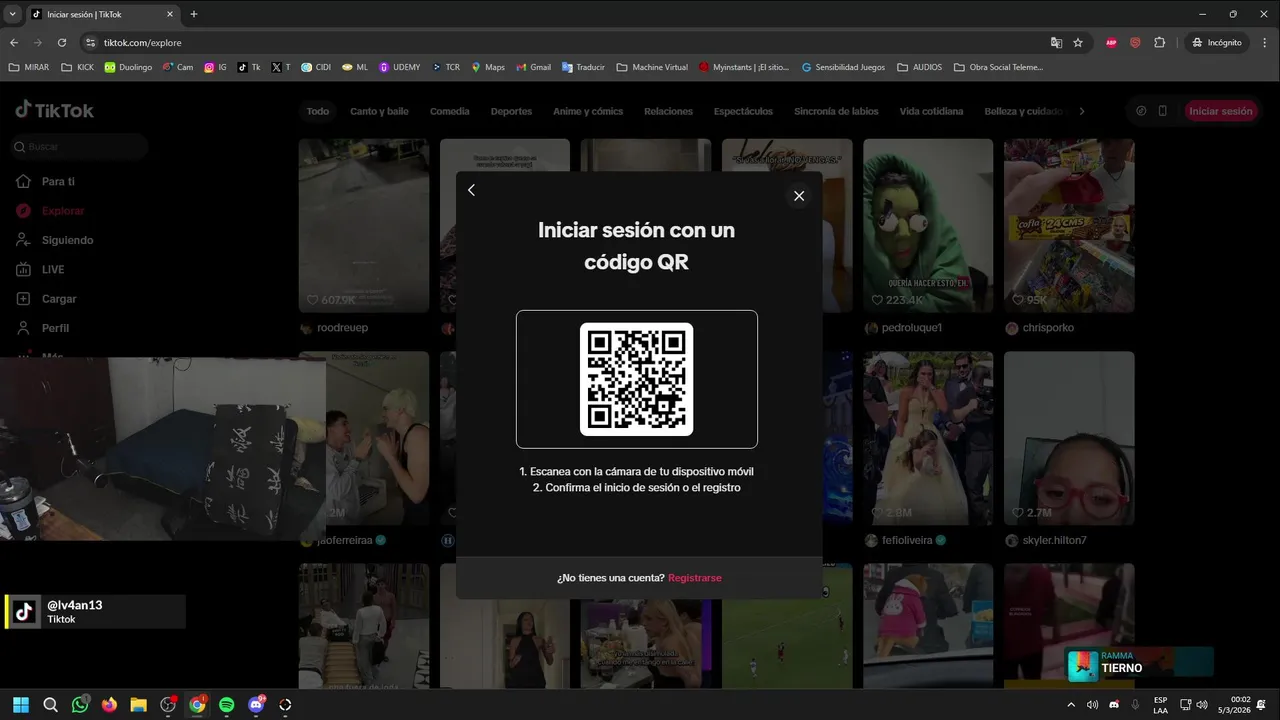
Task: Open Chrome tab search dropdown
Action: (12, 14)
